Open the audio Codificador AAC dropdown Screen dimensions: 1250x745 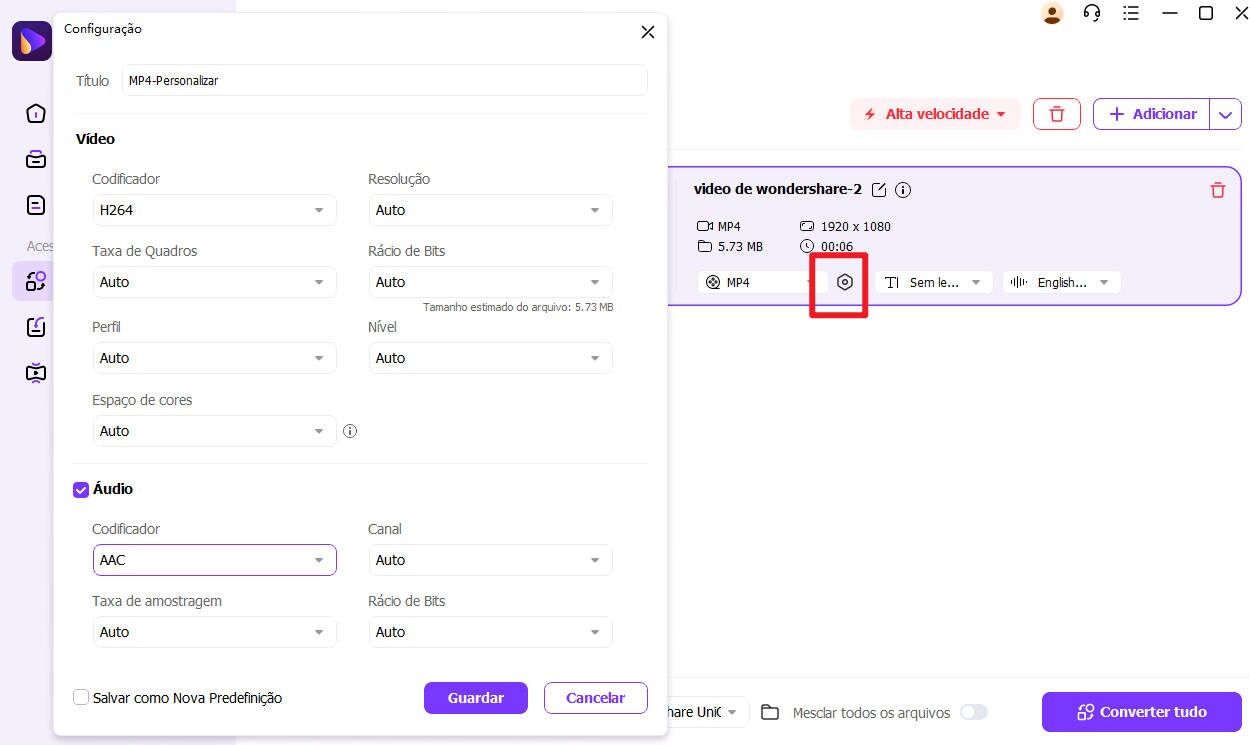(x=214, y=560)
